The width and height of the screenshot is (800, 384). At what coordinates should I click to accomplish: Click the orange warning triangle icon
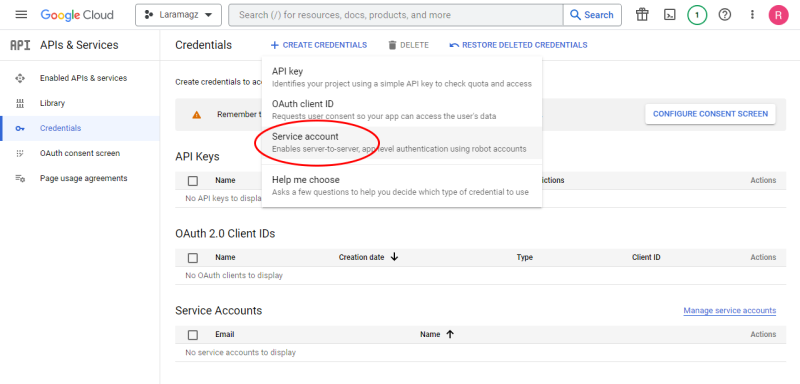pos(196,115)
